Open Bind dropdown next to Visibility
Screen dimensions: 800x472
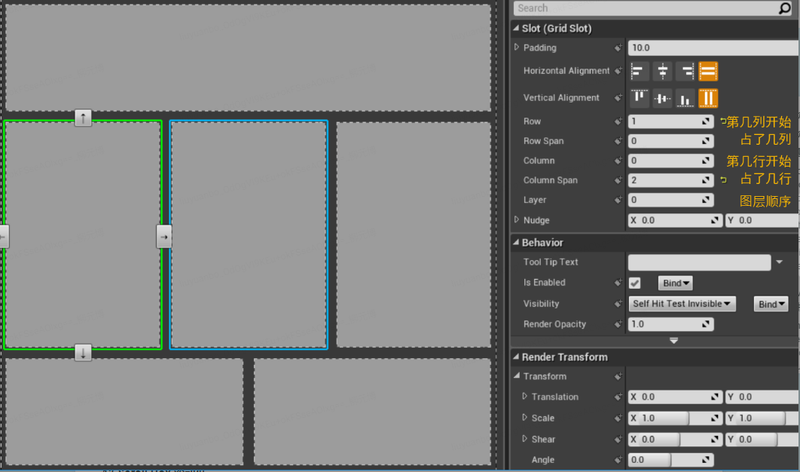point(770,304)
